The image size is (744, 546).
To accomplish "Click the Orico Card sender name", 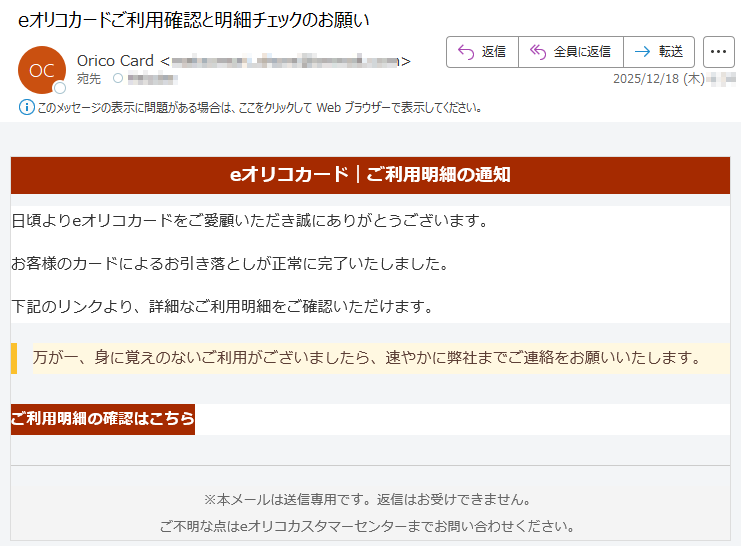I will (x=115, y=61).
